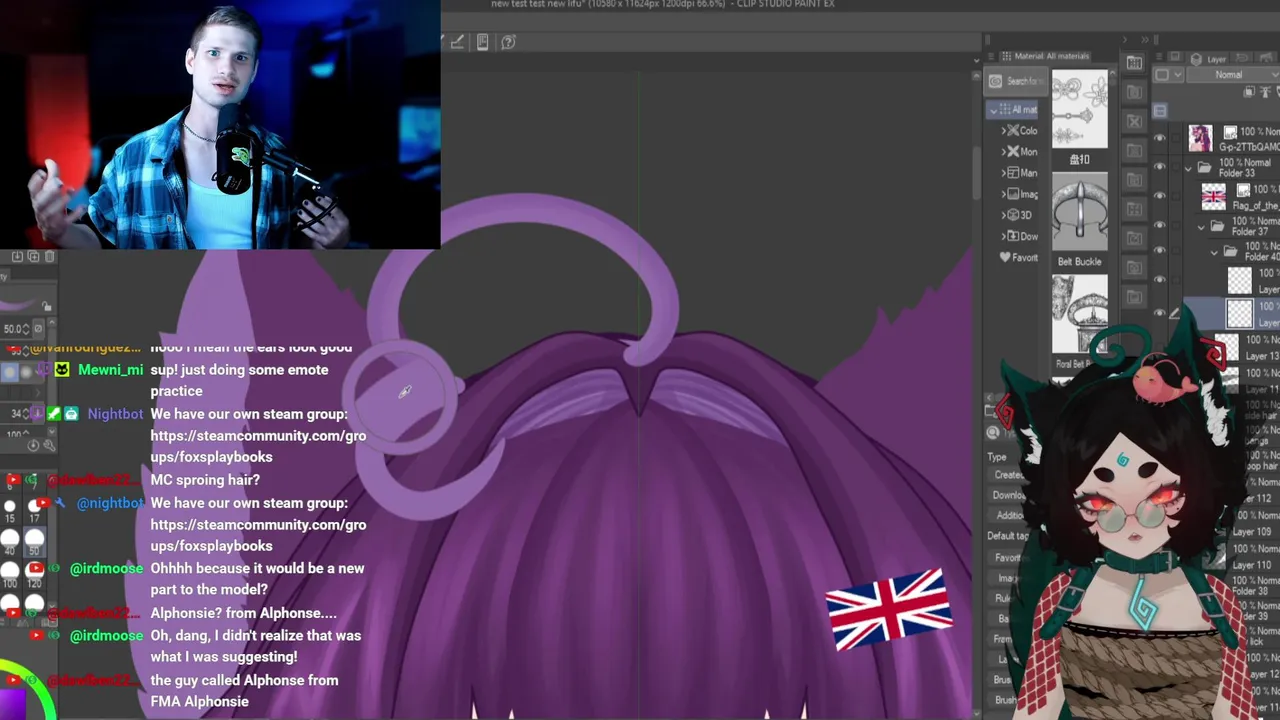Select the Chinese knot button material thumbnail
Image resolution: width=1280 pixels, height=720 pixels.
pos(1079,110)
